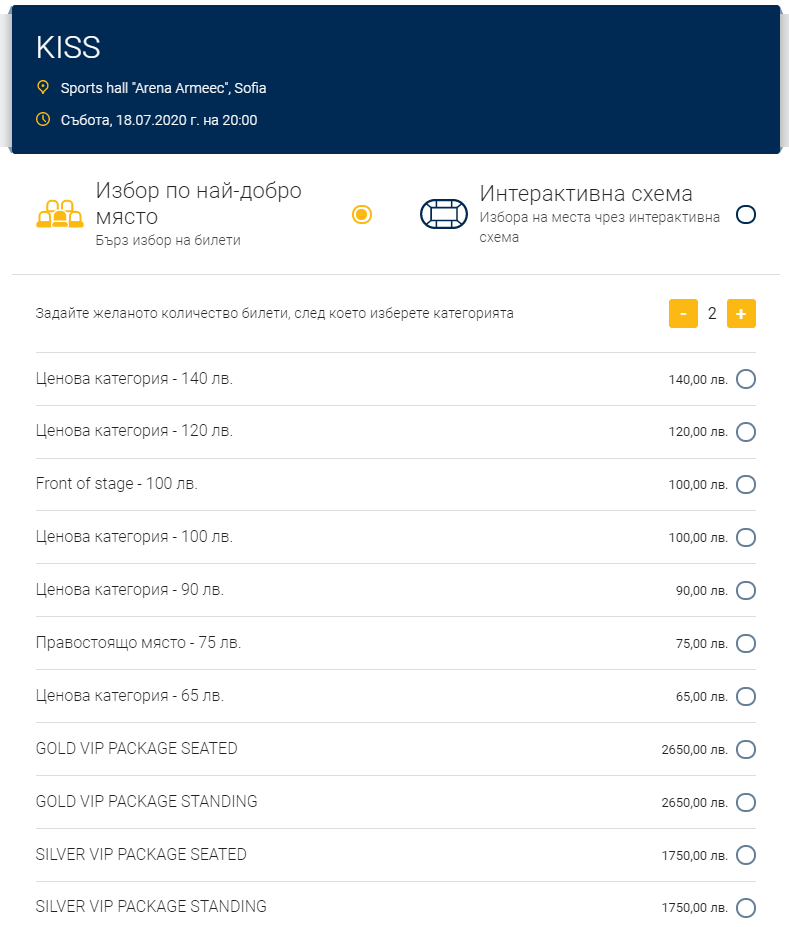
Task: Click the Интерактивна схема heading
Action: click(586, 193)
